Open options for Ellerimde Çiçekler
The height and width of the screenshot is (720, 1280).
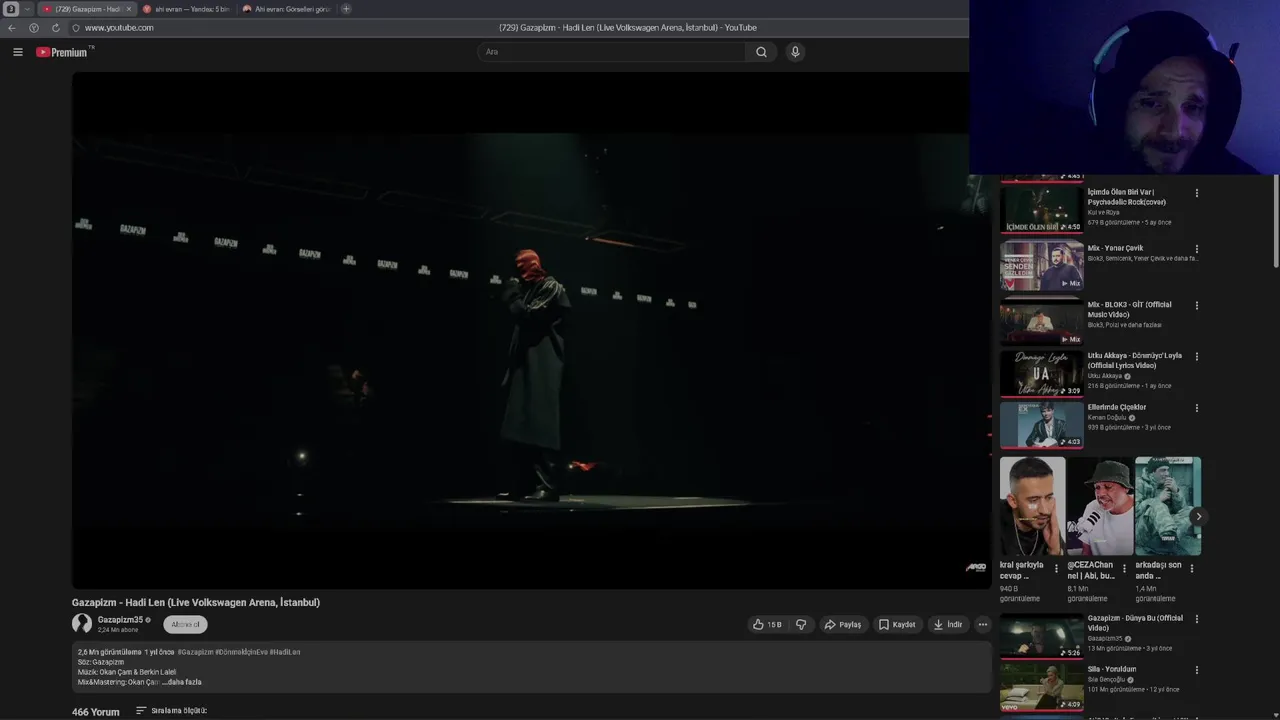point(1197,408)
